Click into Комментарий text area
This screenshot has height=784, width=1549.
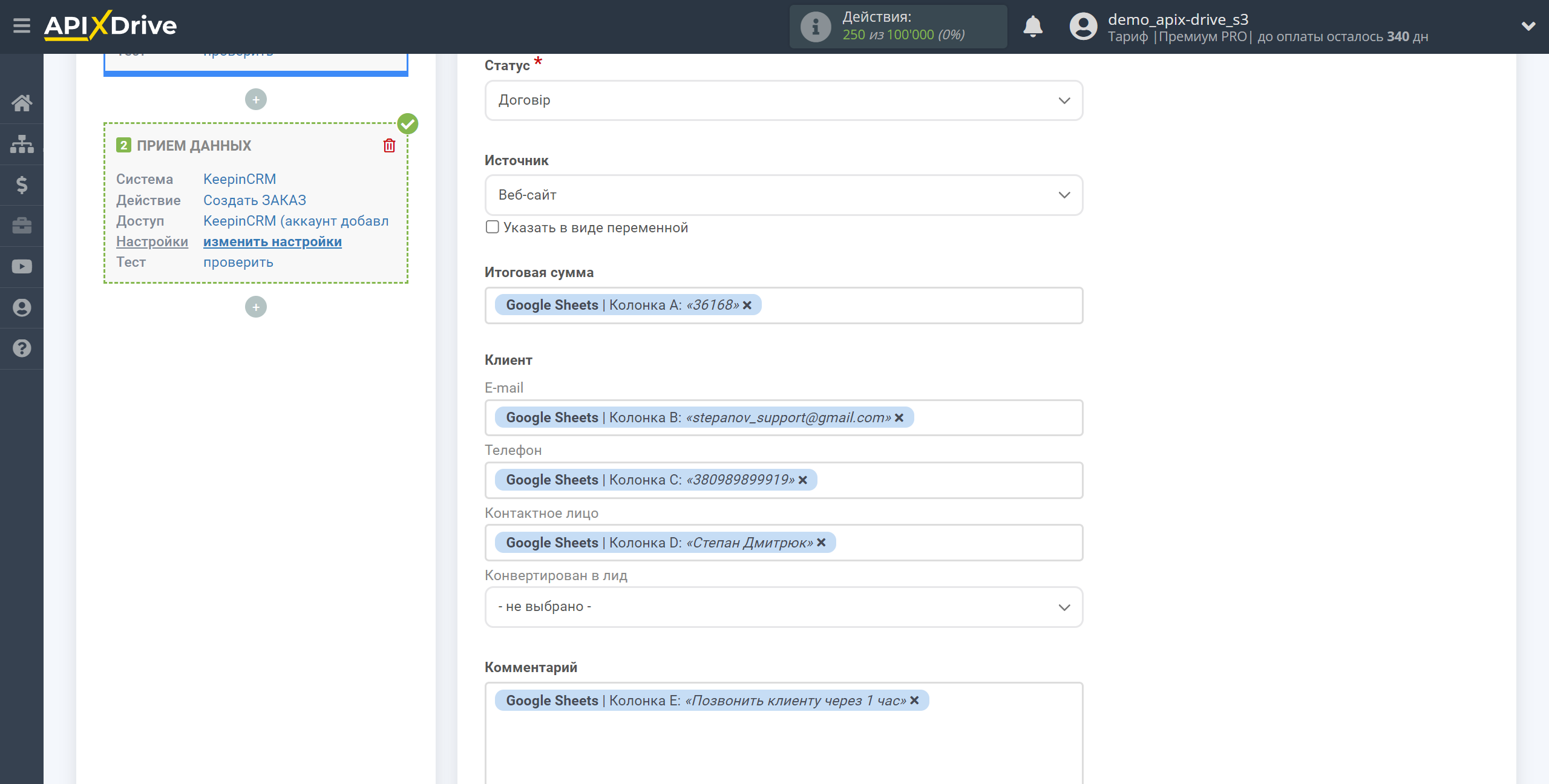click(784, 733)
